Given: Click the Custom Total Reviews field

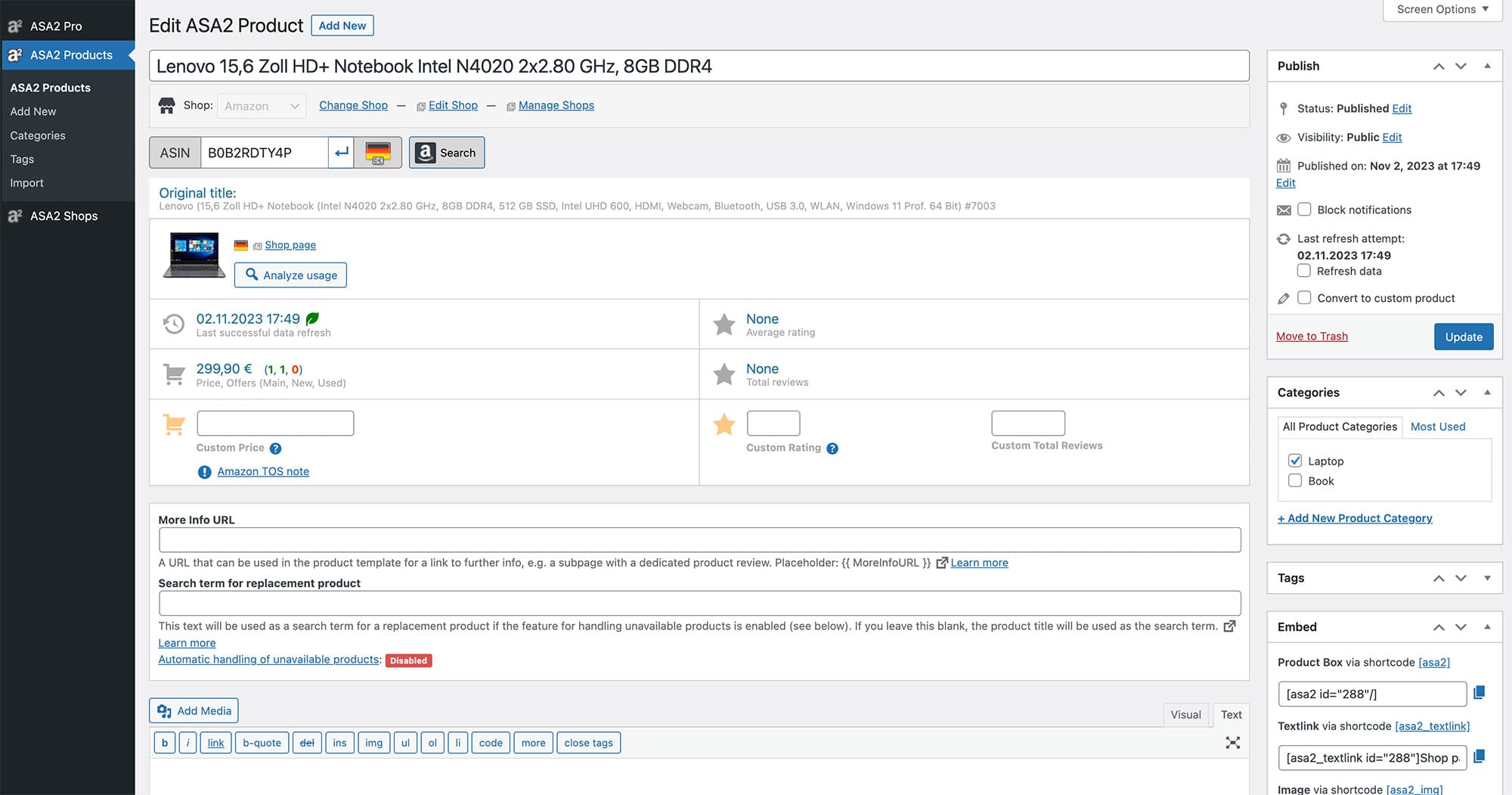Looking at the screenshot, I should tap(1028, 424).
